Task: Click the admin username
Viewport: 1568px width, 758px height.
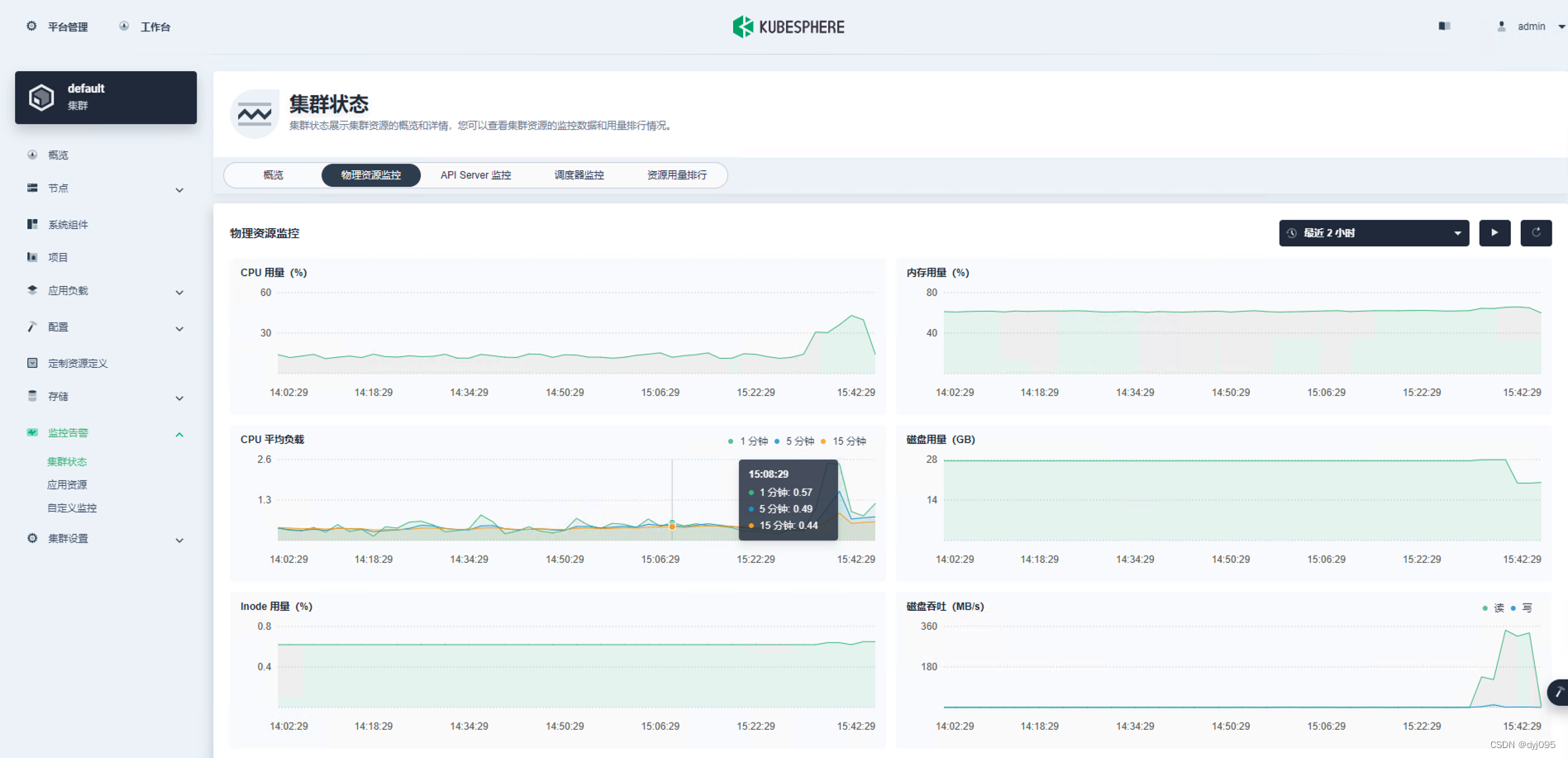Action: tap(1532, 26)
